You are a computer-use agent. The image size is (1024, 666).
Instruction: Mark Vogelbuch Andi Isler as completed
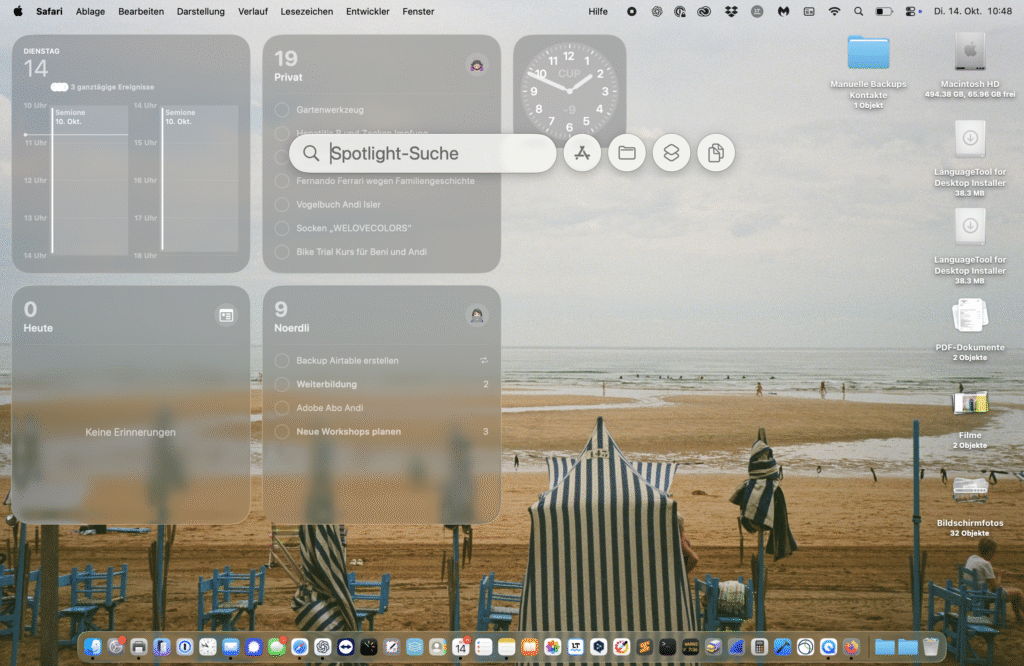point(282,204)
